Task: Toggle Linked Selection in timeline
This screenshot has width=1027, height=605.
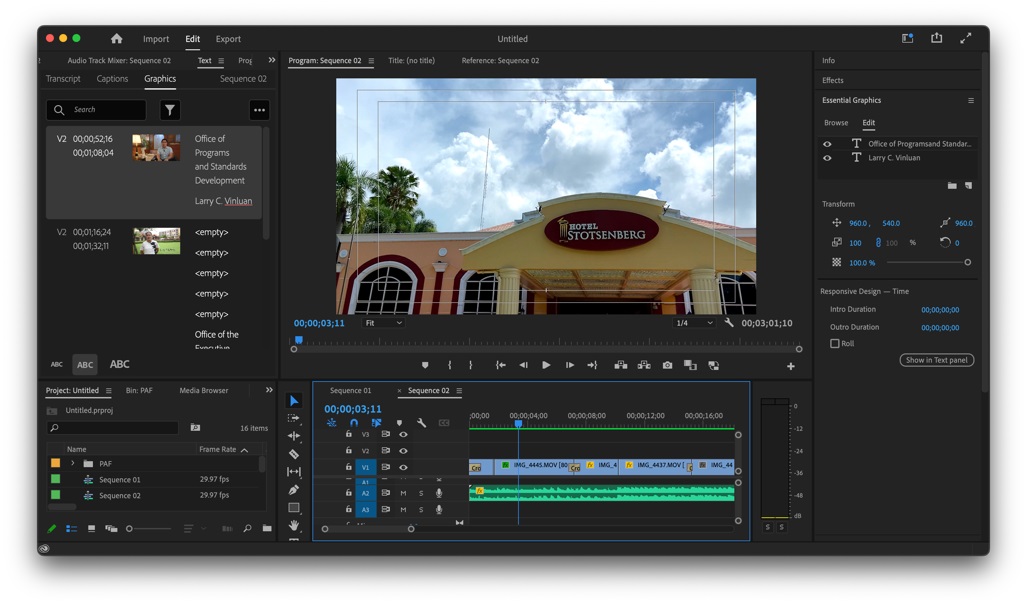Action: (x=377, y=423)
